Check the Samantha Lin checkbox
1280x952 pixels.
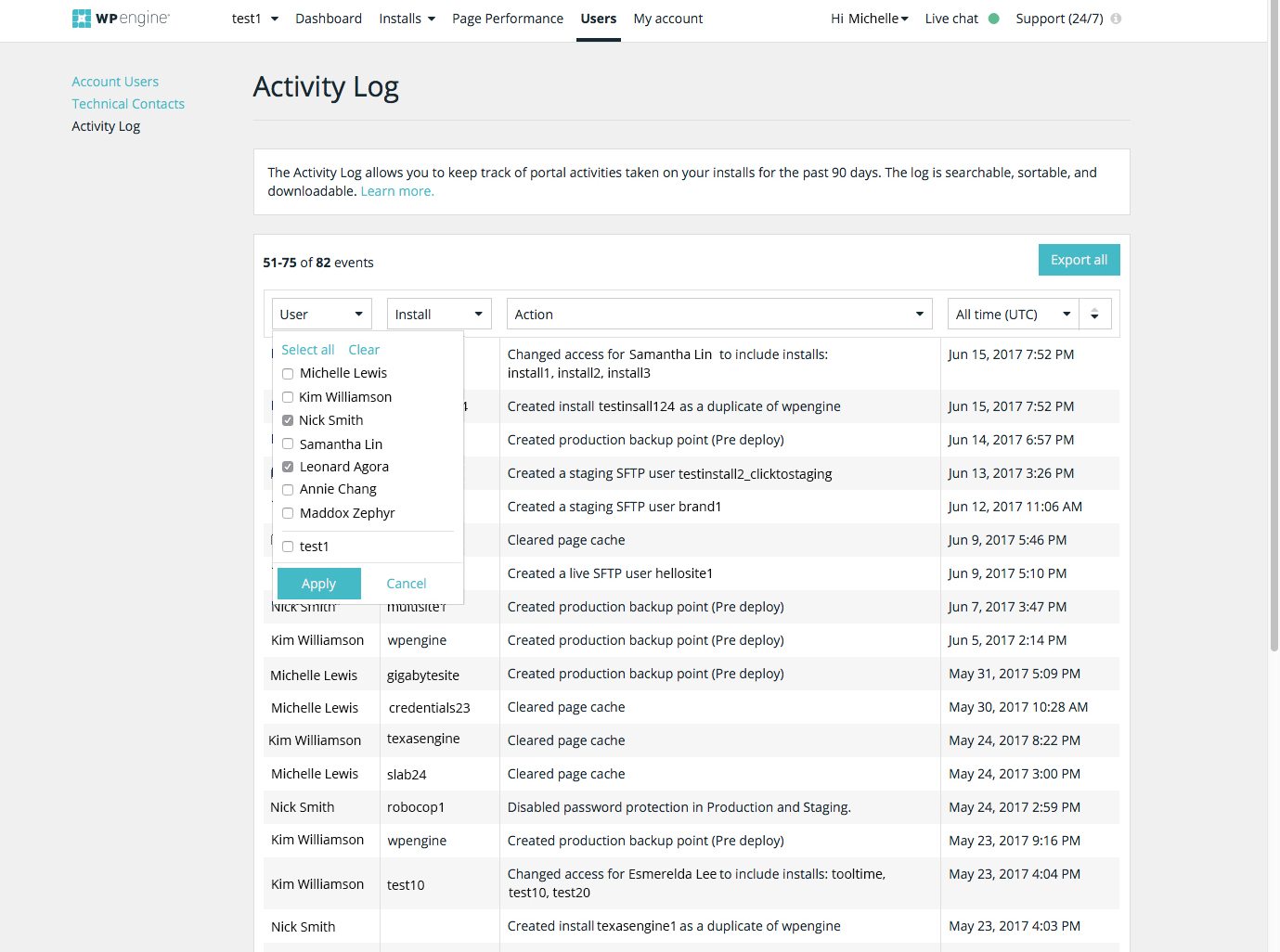tap(288, 444)
